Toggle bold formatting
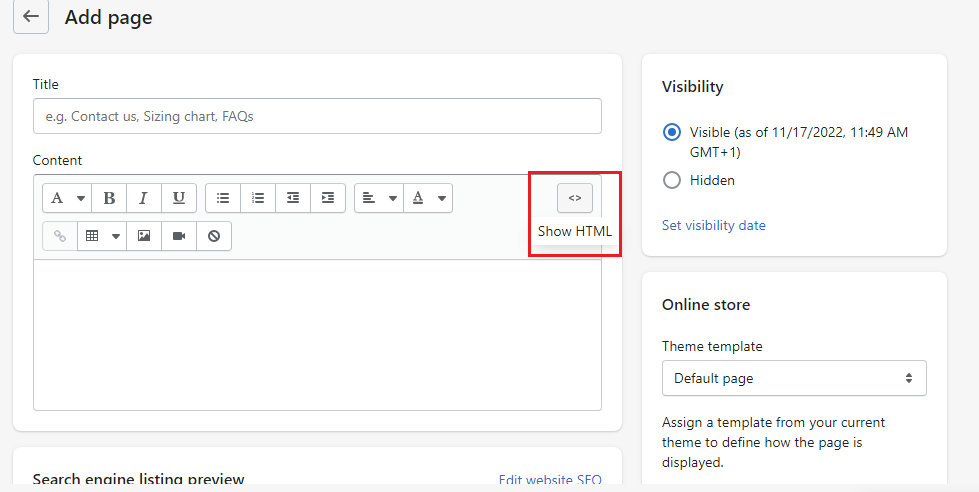This screenshot has width=979, height=492. click(109, 198)
